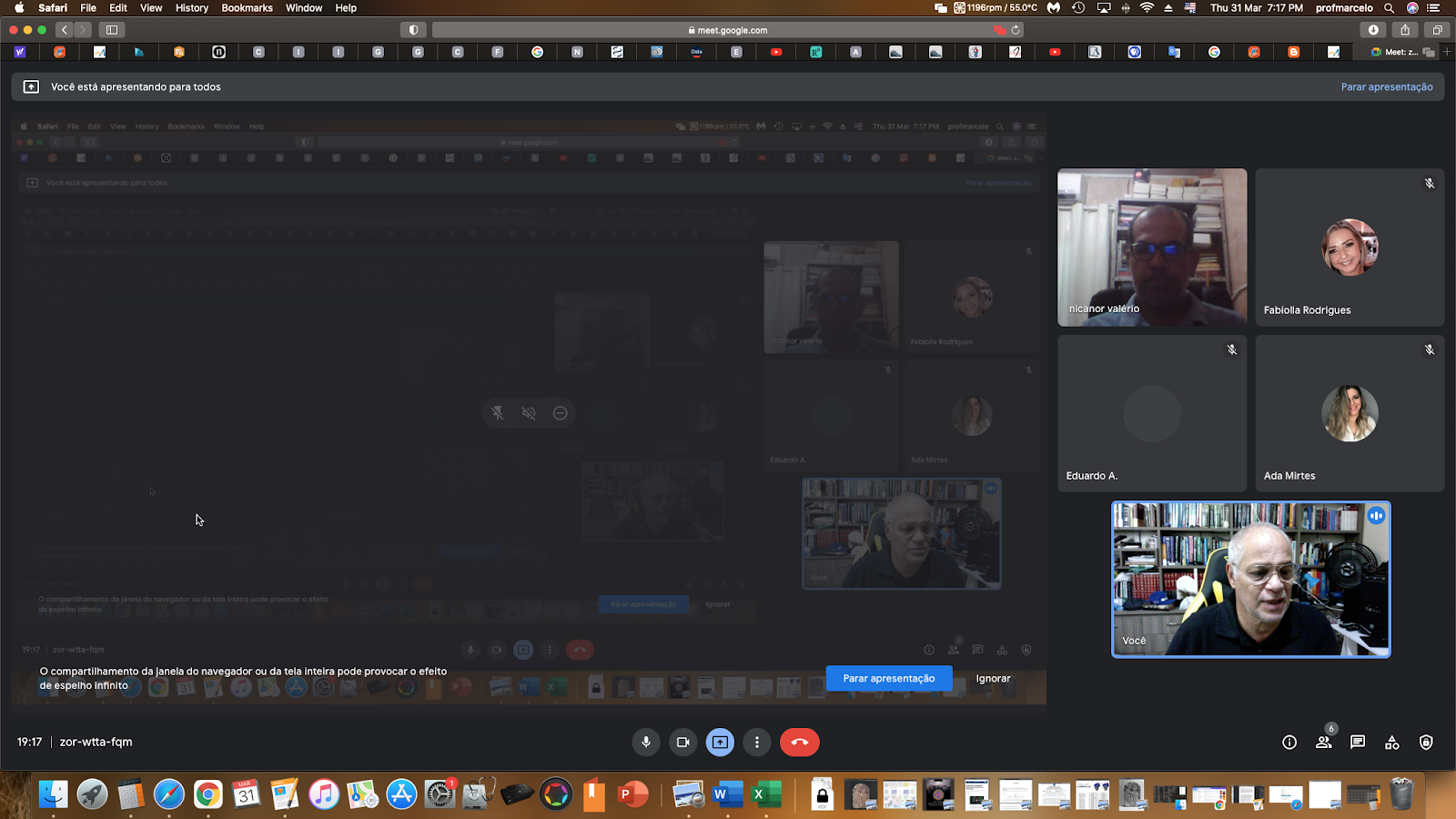The image size is (1456, 819).
Task: Open the File menu
Action: [x=88, y=7]
